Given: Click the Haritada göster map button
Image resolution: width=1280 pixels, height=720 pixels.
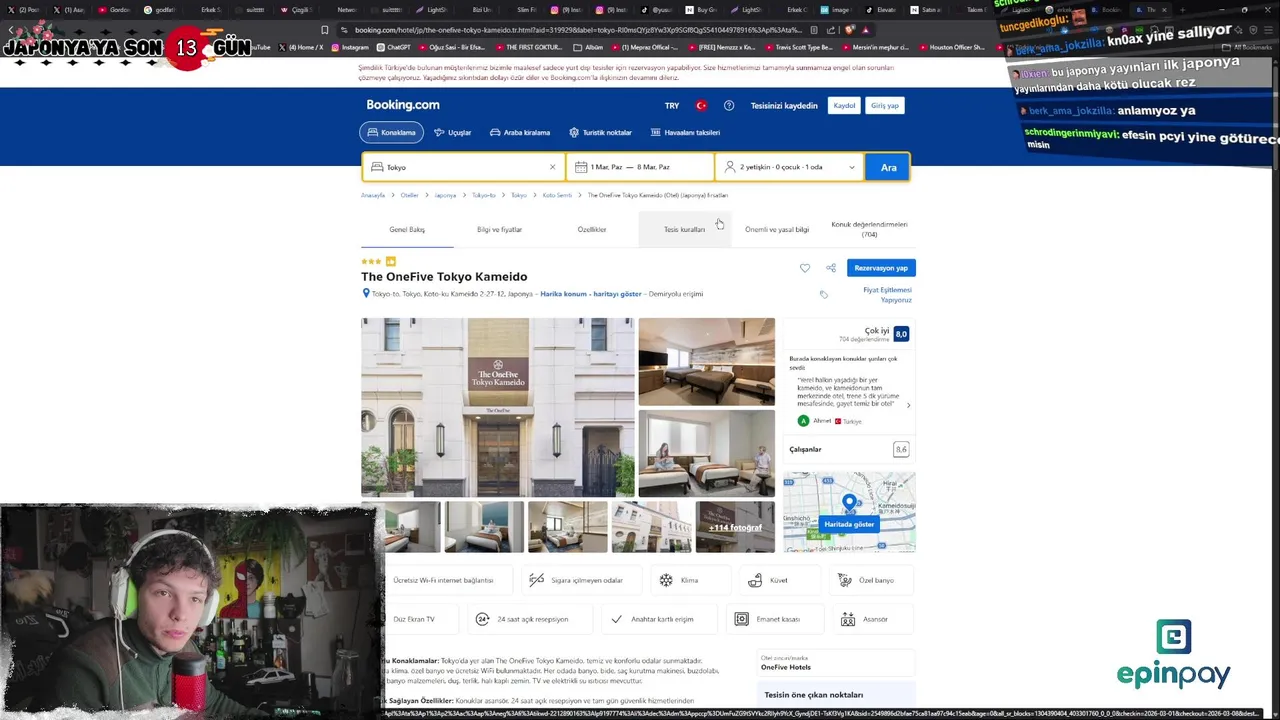Looking at the screenshot, I should 849,524.
